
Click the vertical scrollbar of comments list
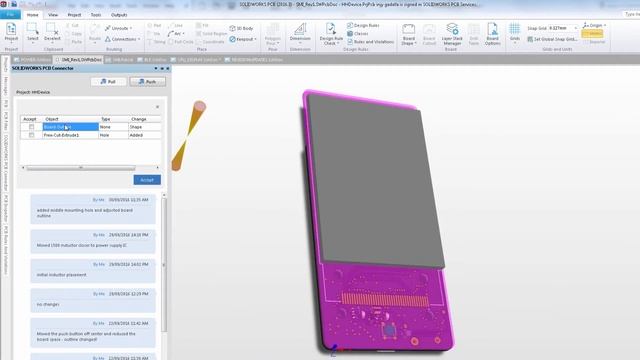(x=164, y=265)
